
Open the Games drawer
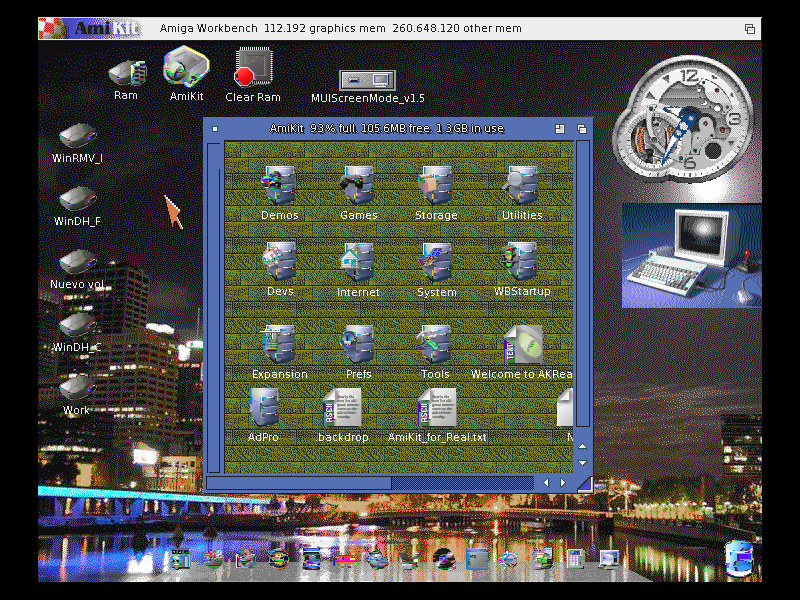click(358, 186)
